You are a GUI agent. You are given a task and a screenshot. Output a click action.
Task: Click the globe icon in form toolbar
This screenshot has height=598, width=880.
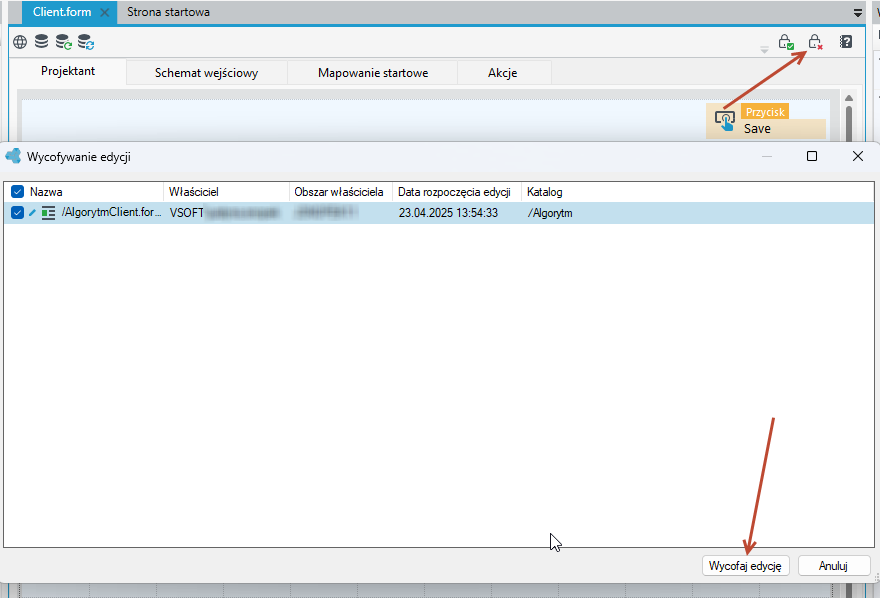coord(20,42)
